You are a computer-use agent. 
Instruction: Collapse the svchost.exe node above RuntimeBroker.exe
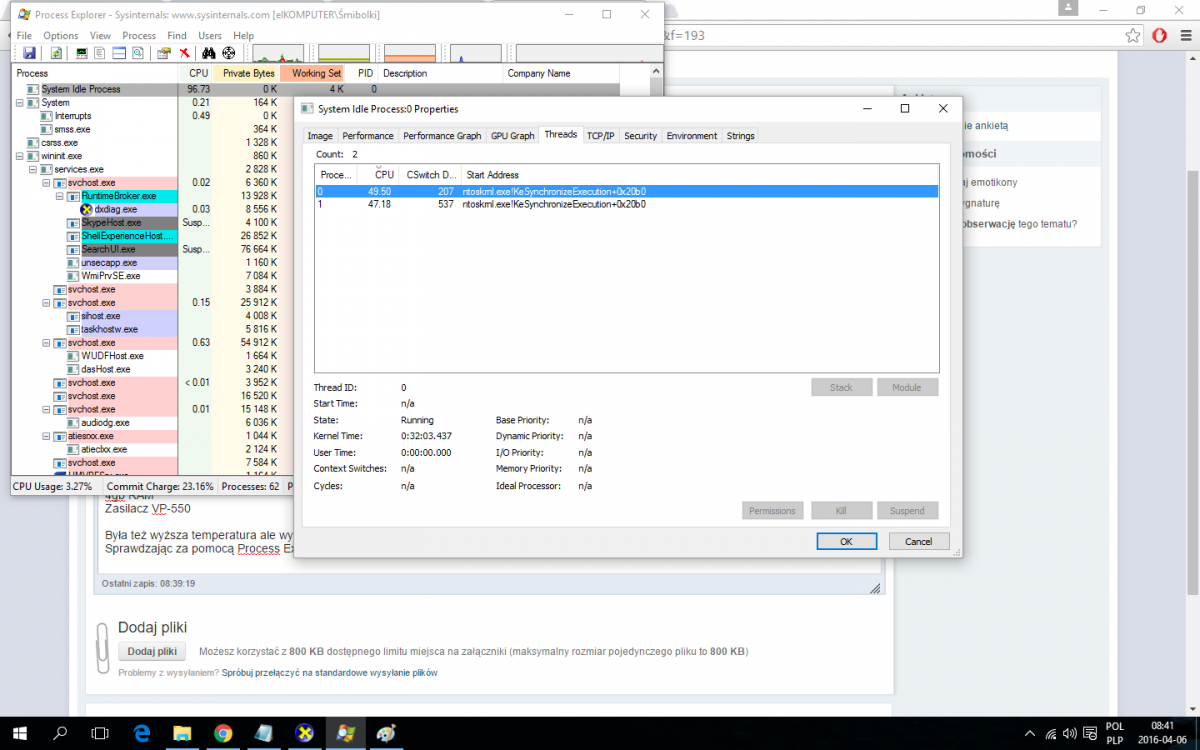coord(47,183)
